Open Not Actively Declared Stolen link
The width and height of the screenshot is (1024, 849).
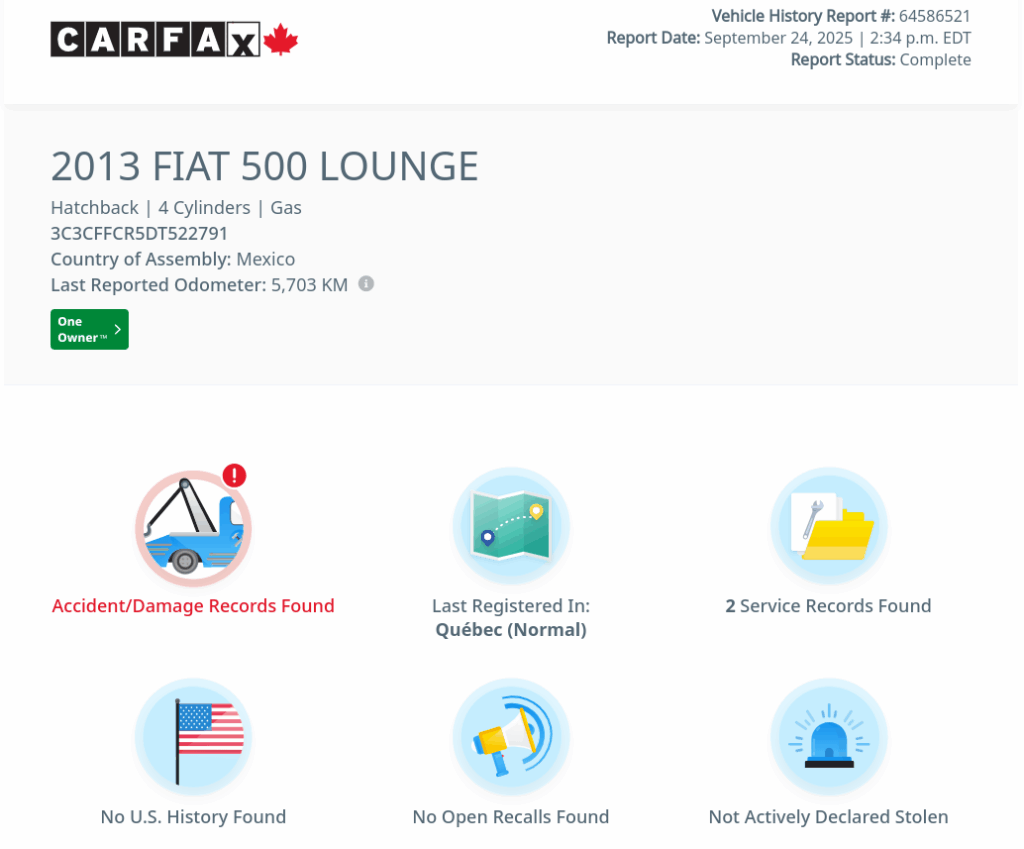click(829, 817)
